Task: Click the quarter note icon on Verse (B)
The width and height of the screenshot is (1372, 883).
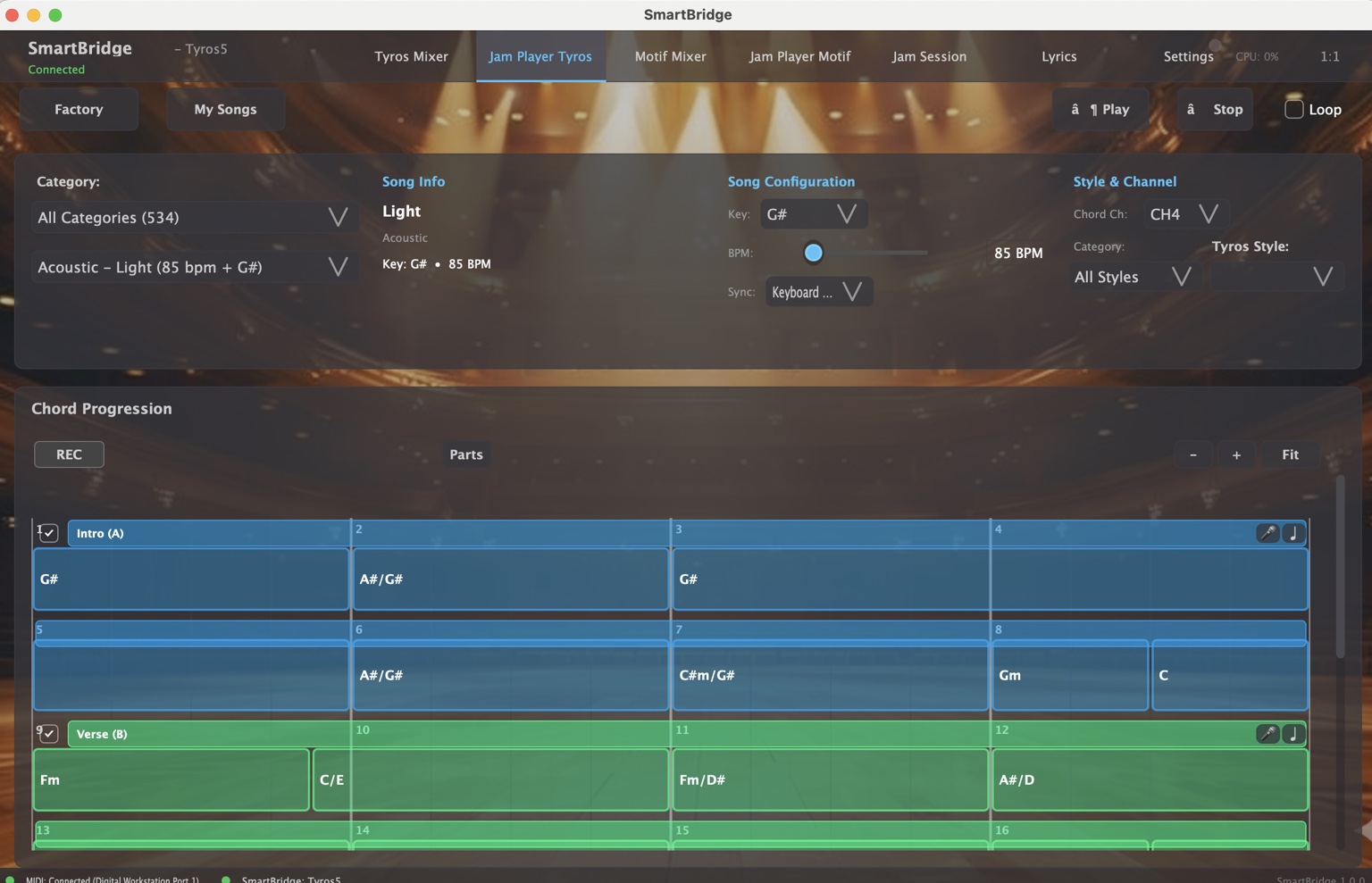Action: (x=1293, y=734)
